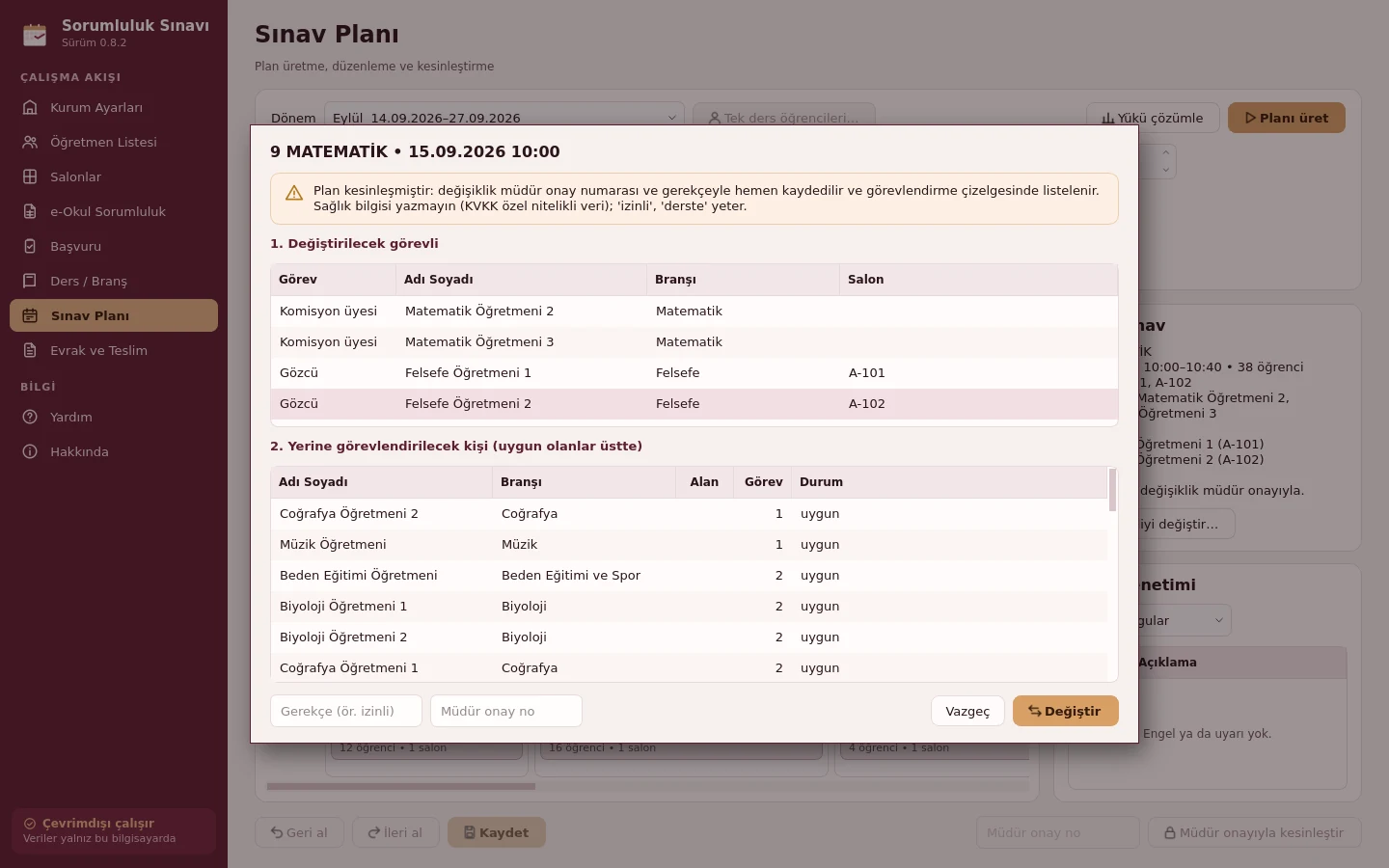Click the horizontal scrollbar under the plan
The width and height of the screenshot is (1389, 868).
pos(401,786)
